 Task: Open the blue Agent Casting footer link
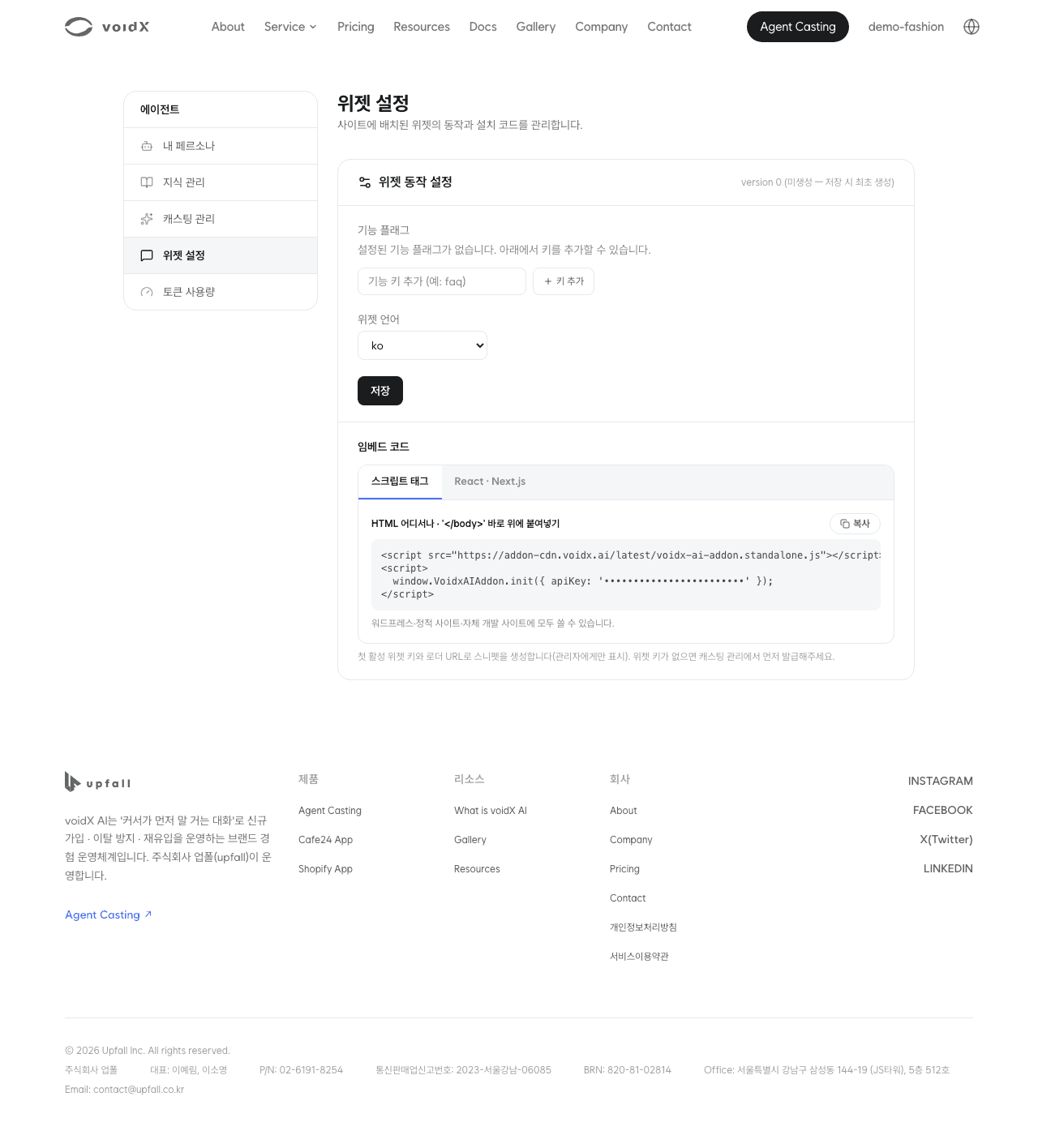click(109, 915)
